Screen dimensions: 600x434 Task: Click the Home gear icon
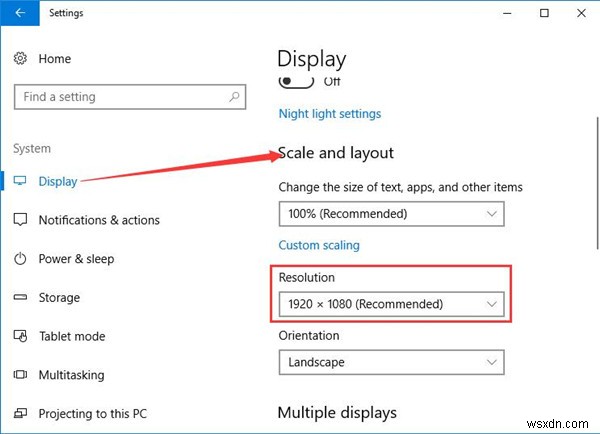point(21,59)
